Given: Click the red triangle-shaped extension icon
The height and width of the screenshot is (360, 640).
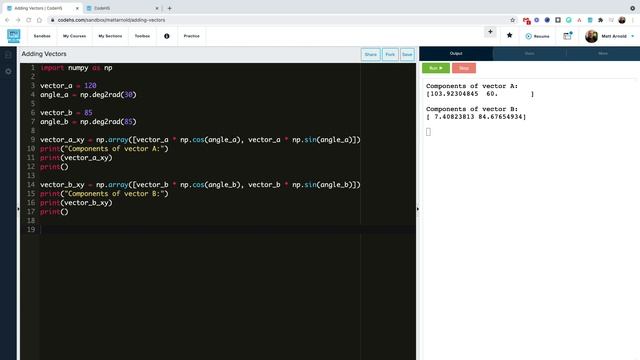Looking at the screenshot, I should pyautogui.click(x=579, y=20).
